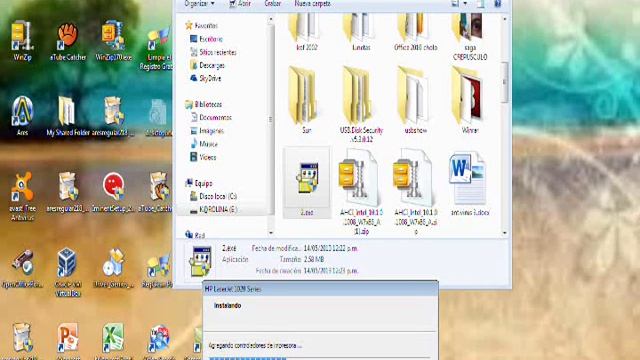The width and height of the screenshot is (640, 360).
Task: Go to Escritorio in the navigation pane
Action: 206,39
